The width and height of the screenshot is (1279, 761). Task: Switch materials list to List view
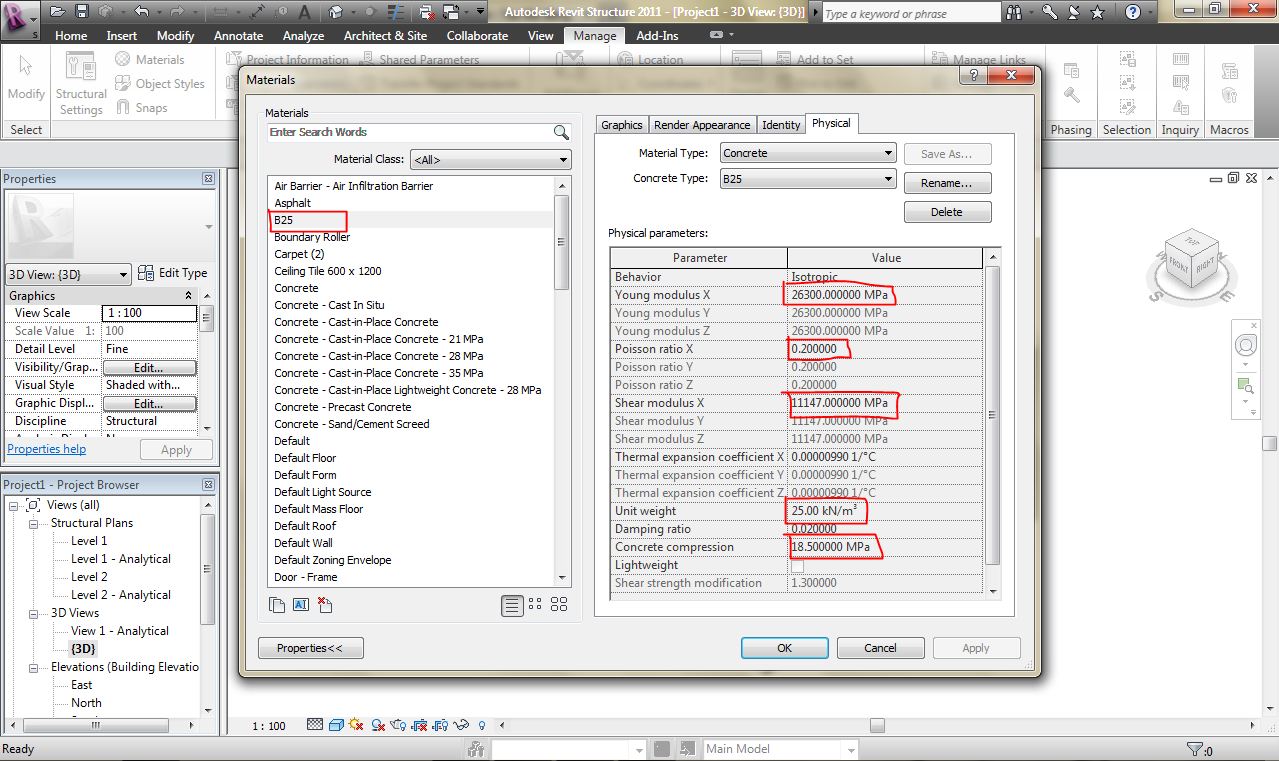coord(511,604)
